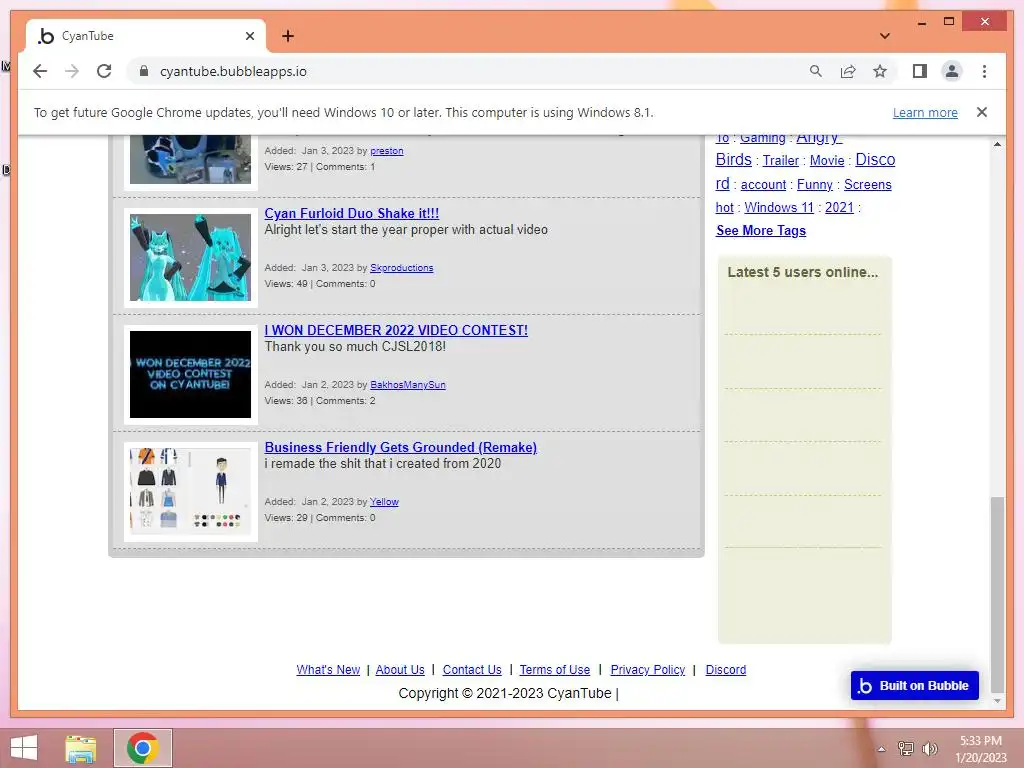Image resolution: width=1024 pixels, height=768 pixels.
Task: Click the Built on Bubble badge
Action: tap(914, 686)
